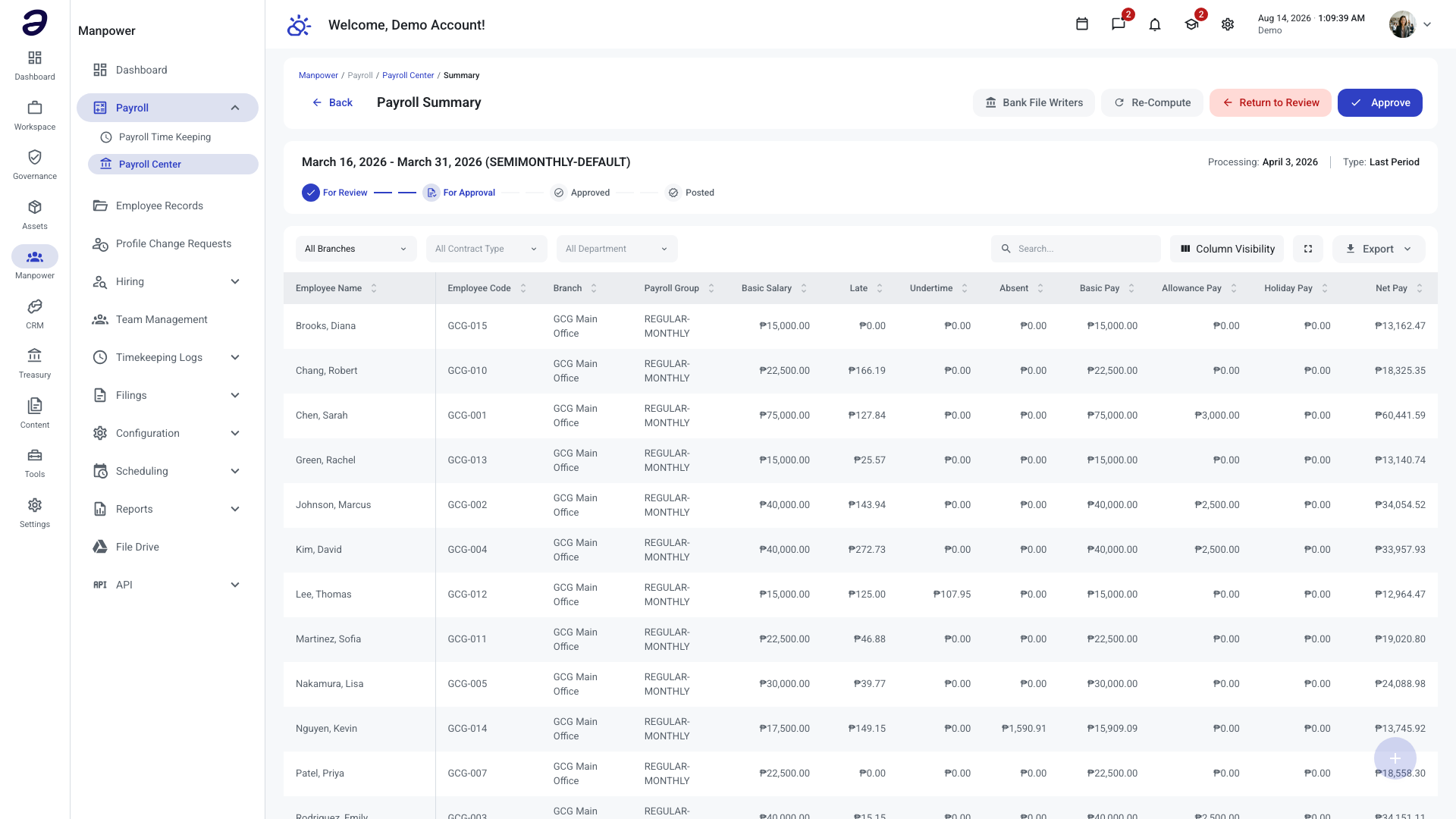
Task: Expand the Filings submenu
Action: pos(235,395)
